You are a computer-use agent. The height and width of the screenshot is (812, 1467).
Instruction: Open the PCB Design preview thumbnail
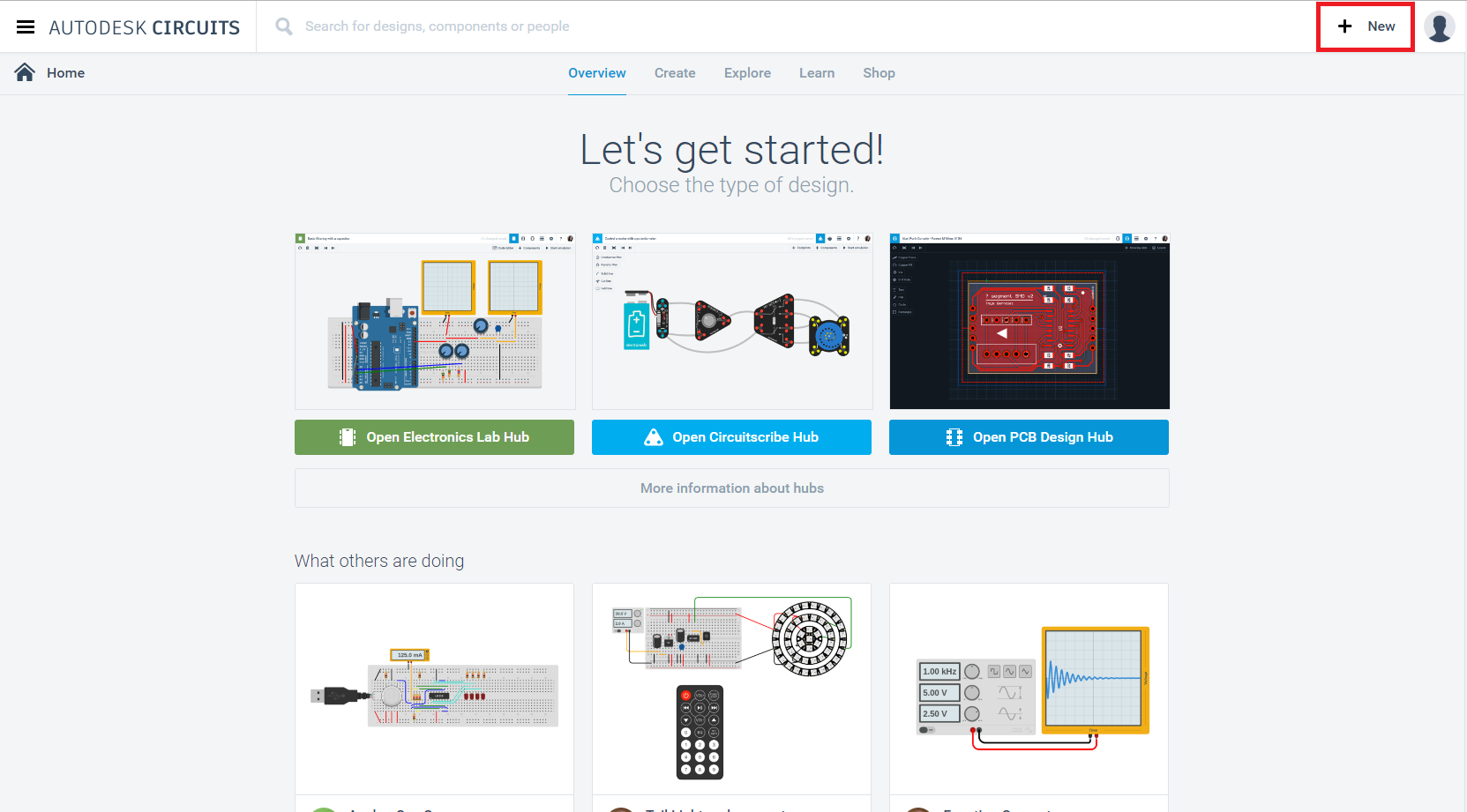pos(1029,321)
